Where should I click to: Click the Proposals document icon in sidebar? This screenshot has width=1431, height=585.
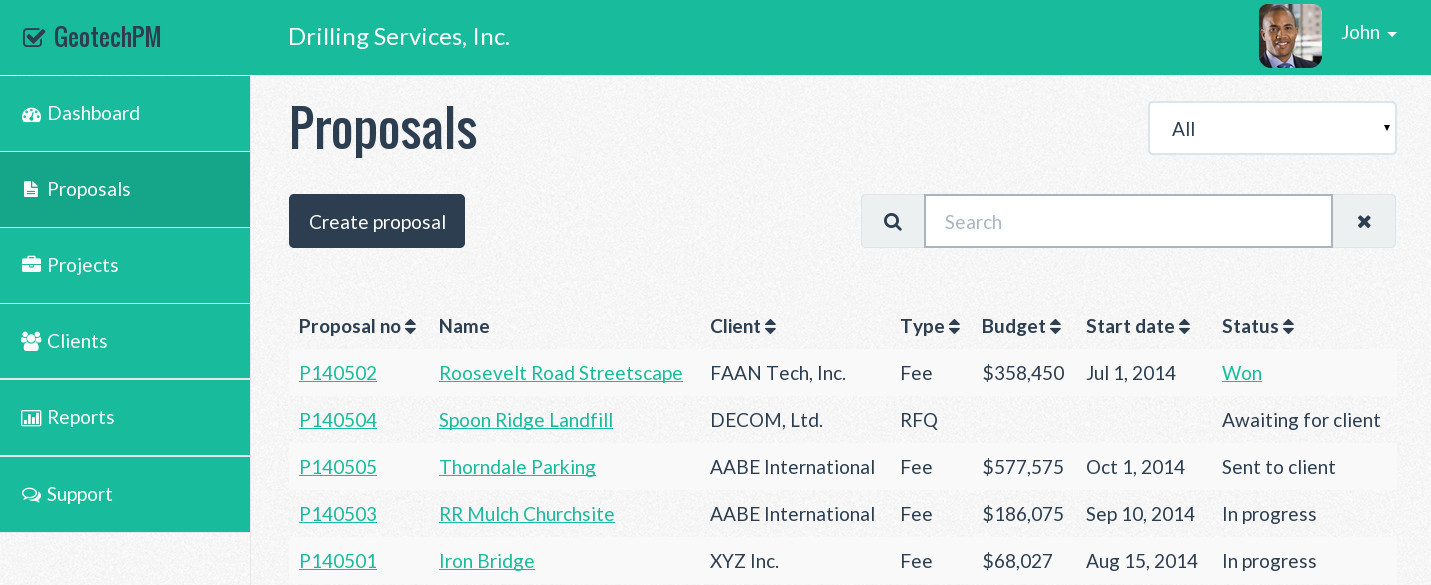click(31, 190)
